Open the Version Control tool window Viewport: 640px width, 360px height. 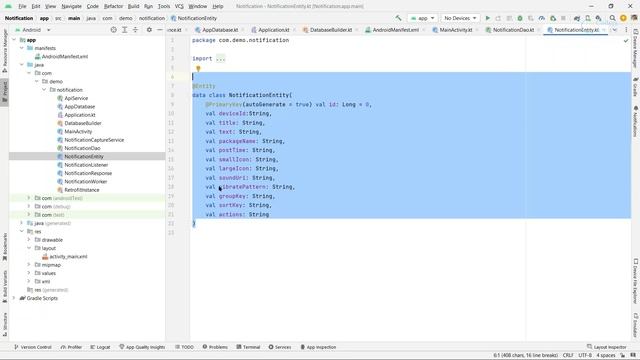pyautogui.click(x=33, y=347)
